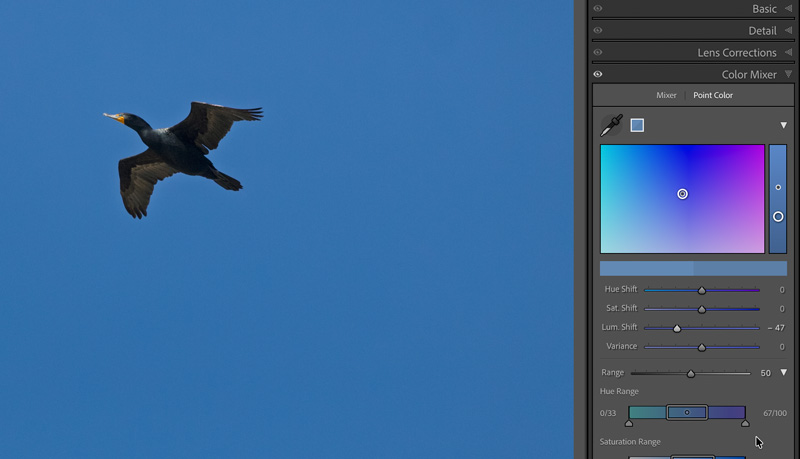
Task: Click the left Hue Range handle
Action: pos(629,423)
